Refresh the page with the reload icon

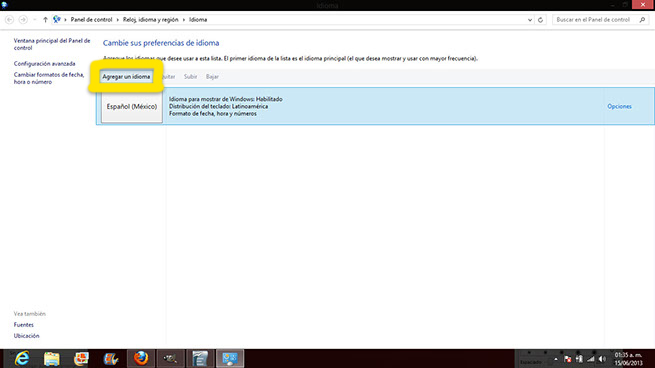coord(540,20)
